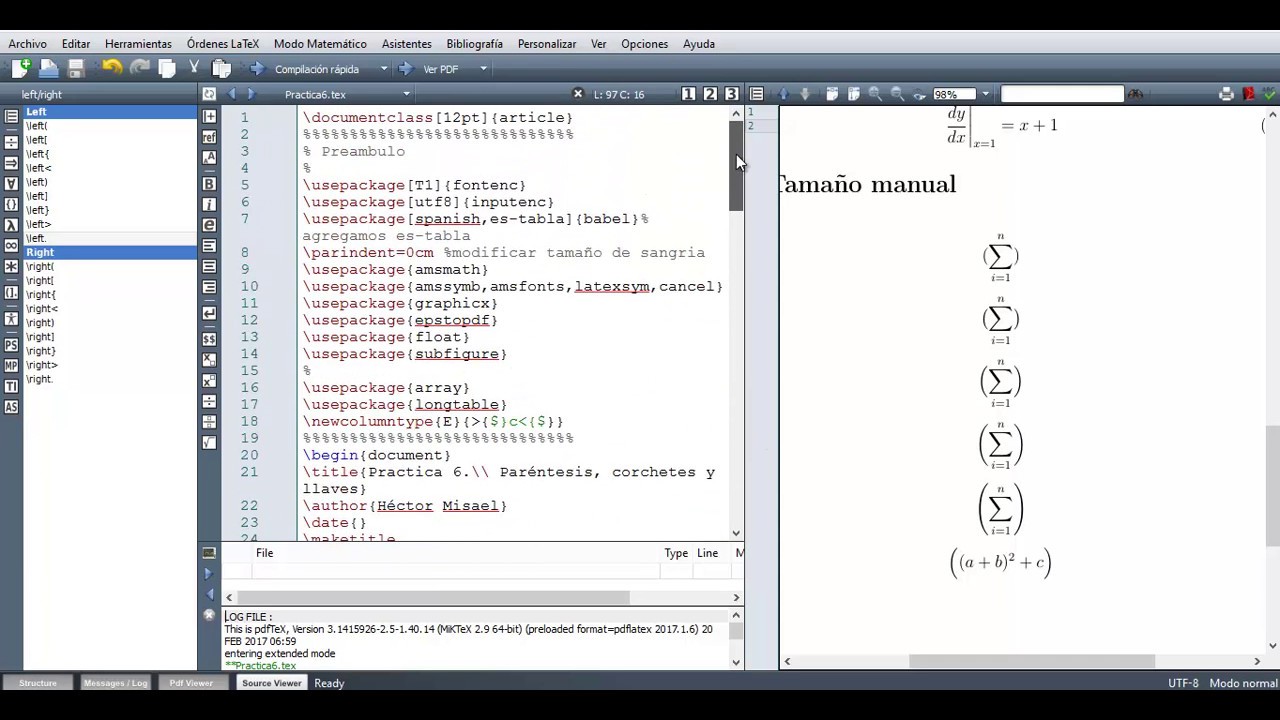Toggle the Source Viewer panel button
1280x720 pixels.
coord(271,683)
